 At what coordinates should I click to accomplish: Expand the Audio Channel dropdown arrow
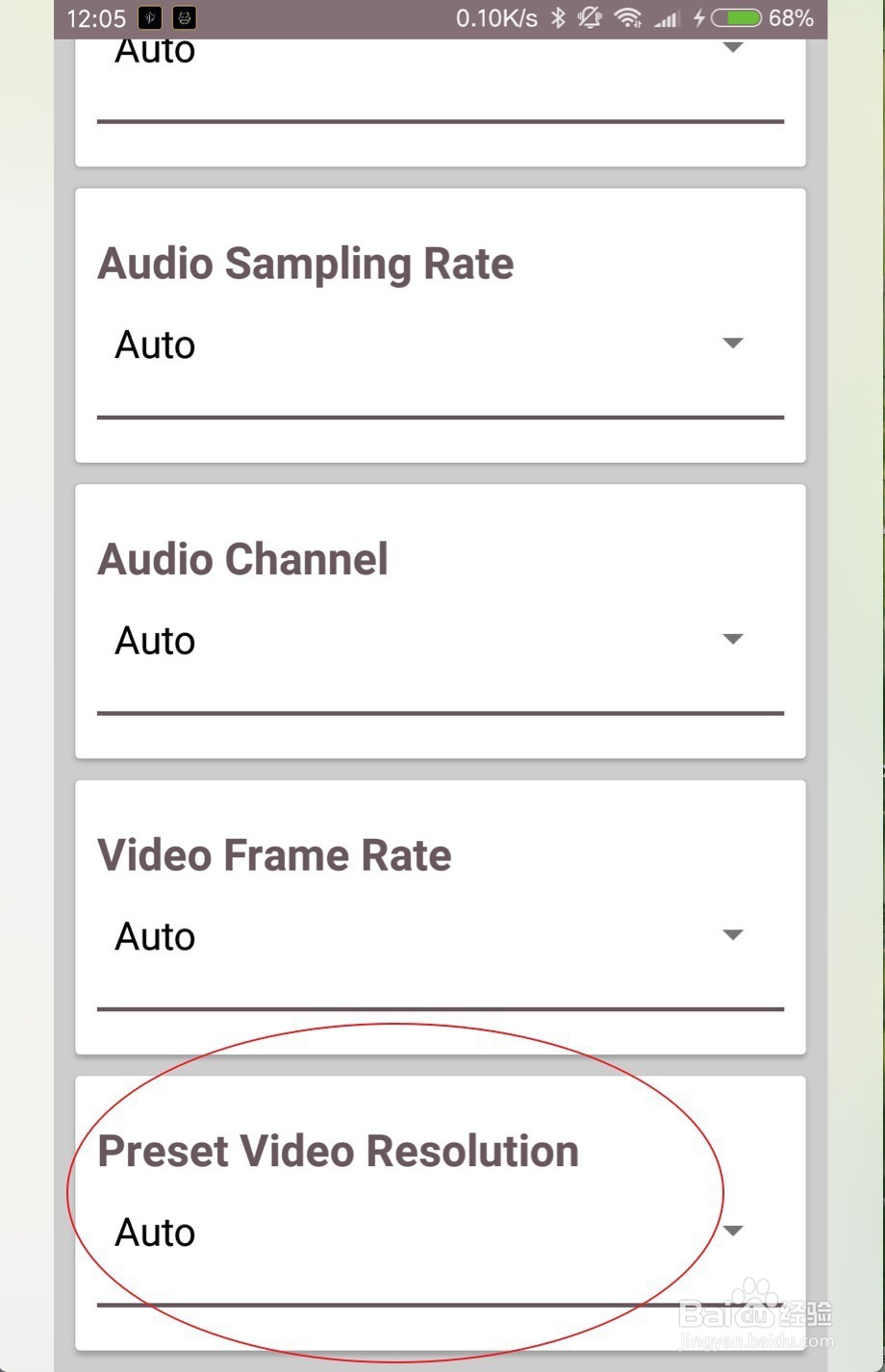pyautogui.click(x=733, y=639)
